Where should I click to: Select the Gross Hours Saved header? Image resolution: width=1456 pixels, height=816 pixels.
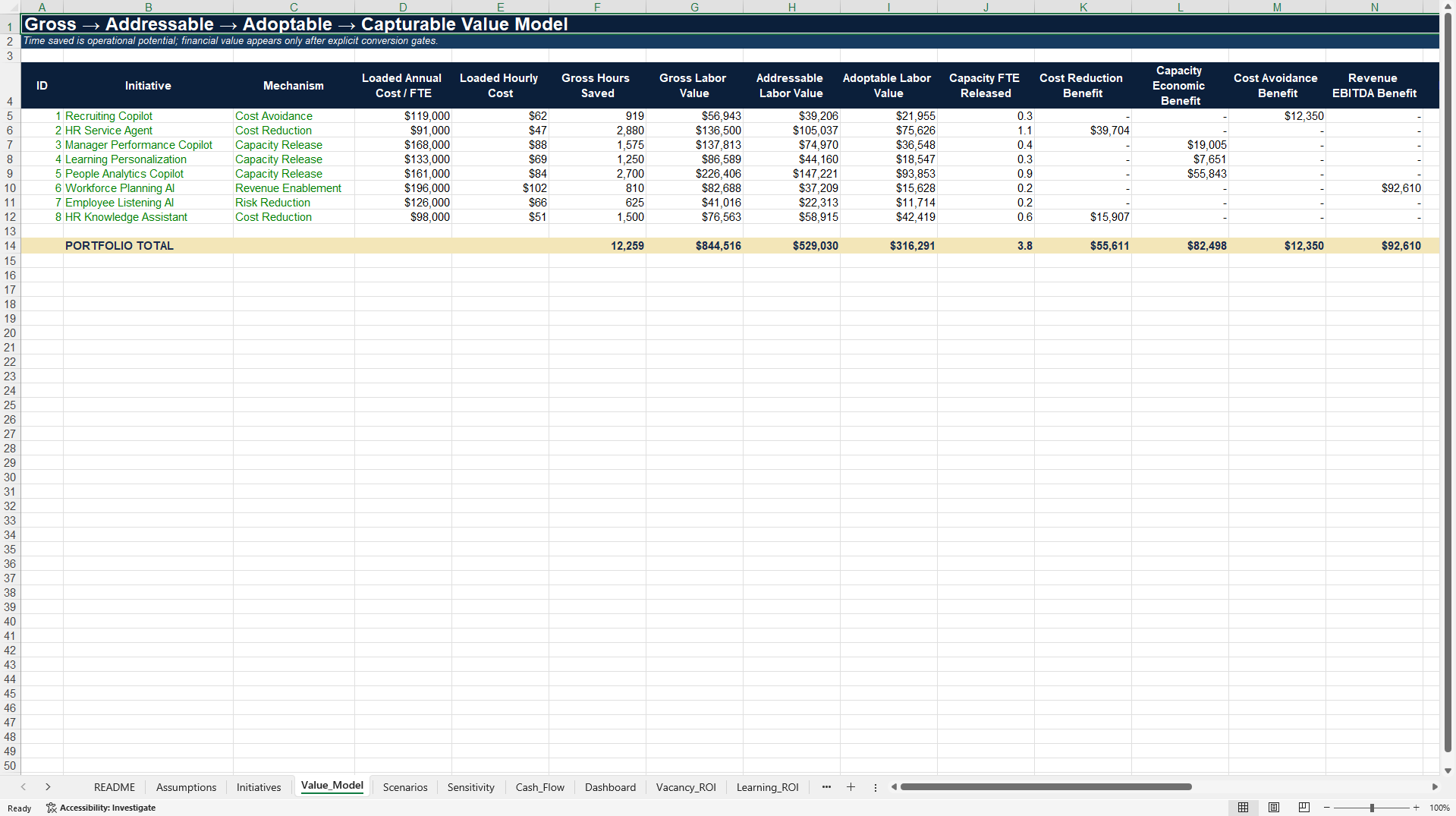[x=597, y=86]
